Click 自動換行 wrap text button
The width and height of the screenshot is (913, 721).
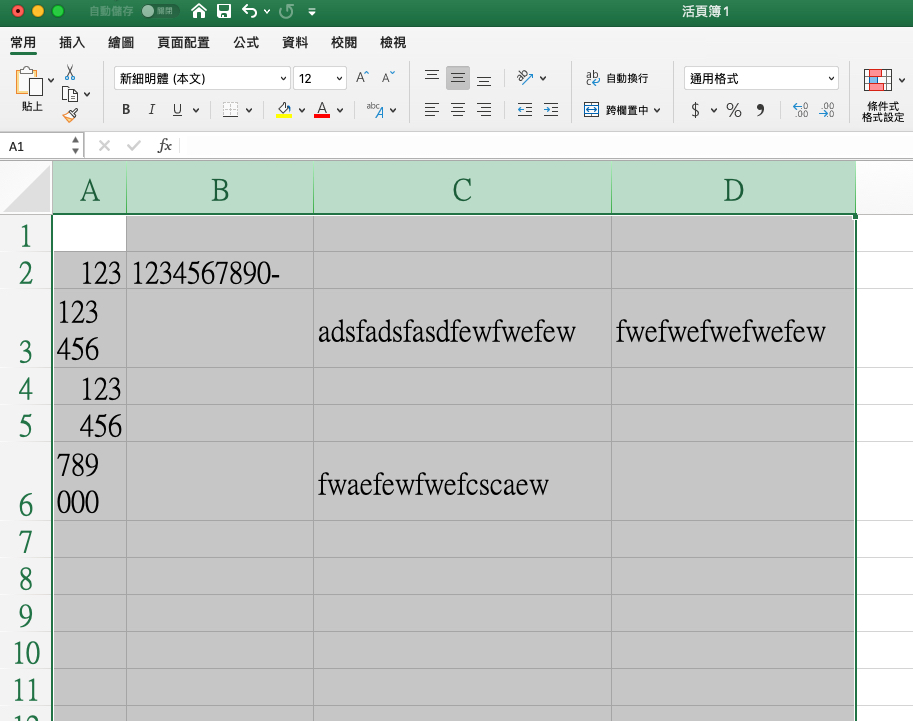(617, 78)
